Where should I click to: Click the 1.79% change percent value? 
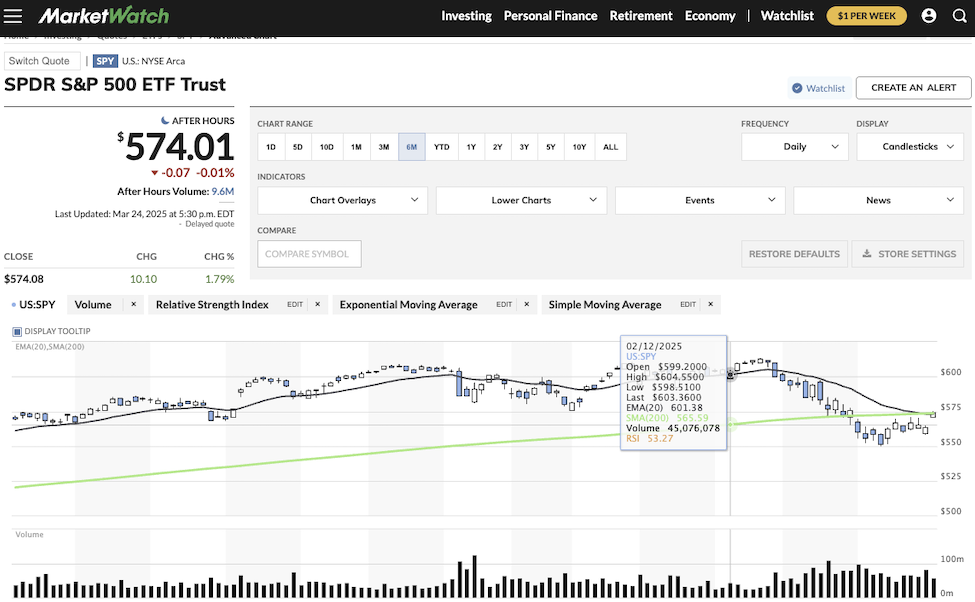[x=219, y=279]
